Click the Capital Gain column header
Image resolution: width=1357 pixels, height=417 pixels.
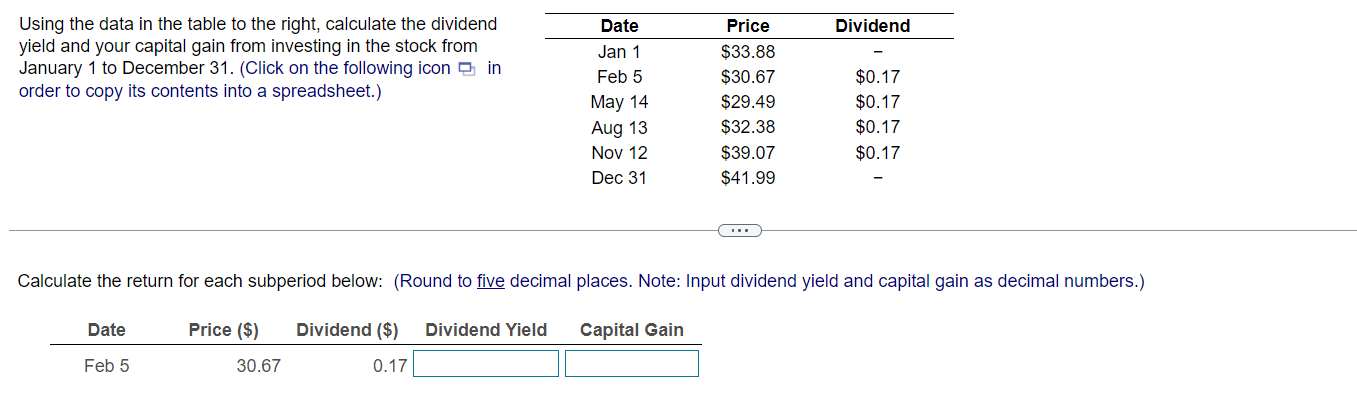pyautogui.click(x=631, y=330)
